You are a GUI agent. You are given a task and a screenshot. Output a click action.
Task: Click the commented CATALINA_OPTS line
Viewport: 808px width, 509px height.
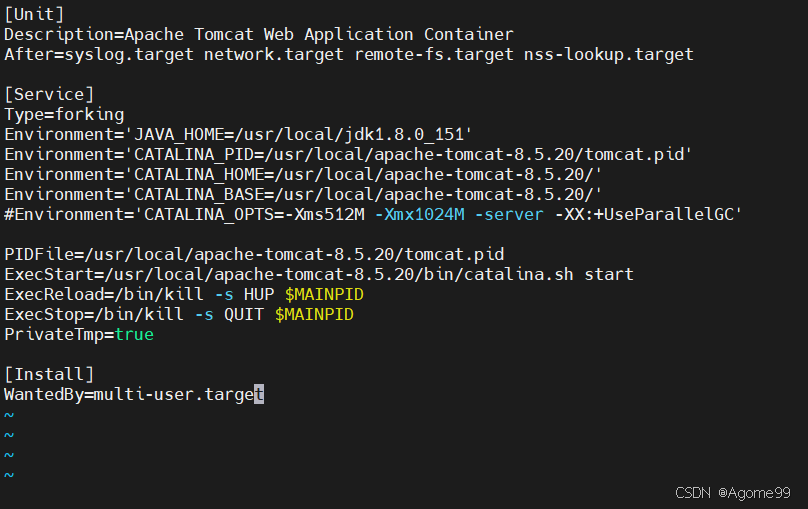[373, 214]
